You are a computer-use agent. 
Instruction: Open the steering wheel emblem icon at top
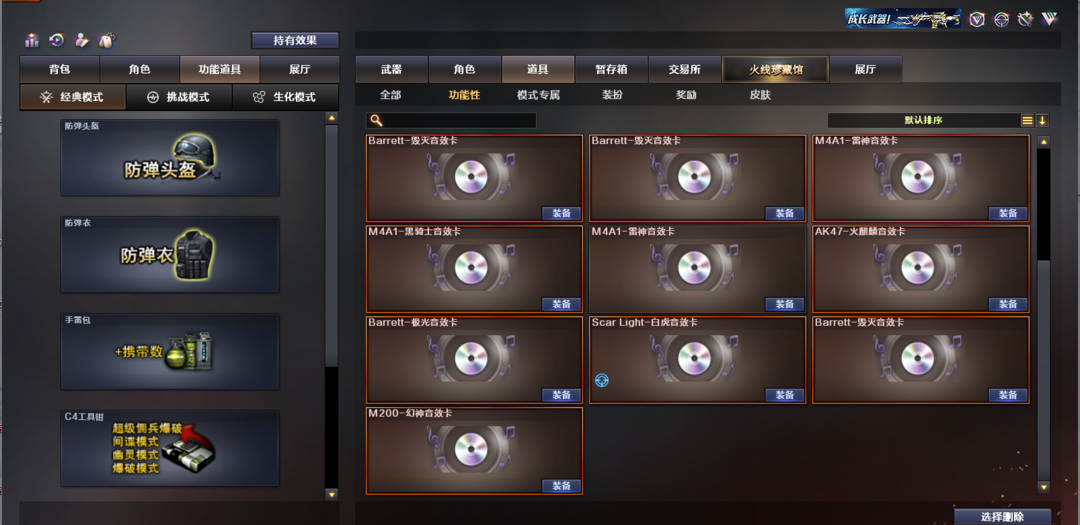pyautogui.click(x=1001, y=19)
